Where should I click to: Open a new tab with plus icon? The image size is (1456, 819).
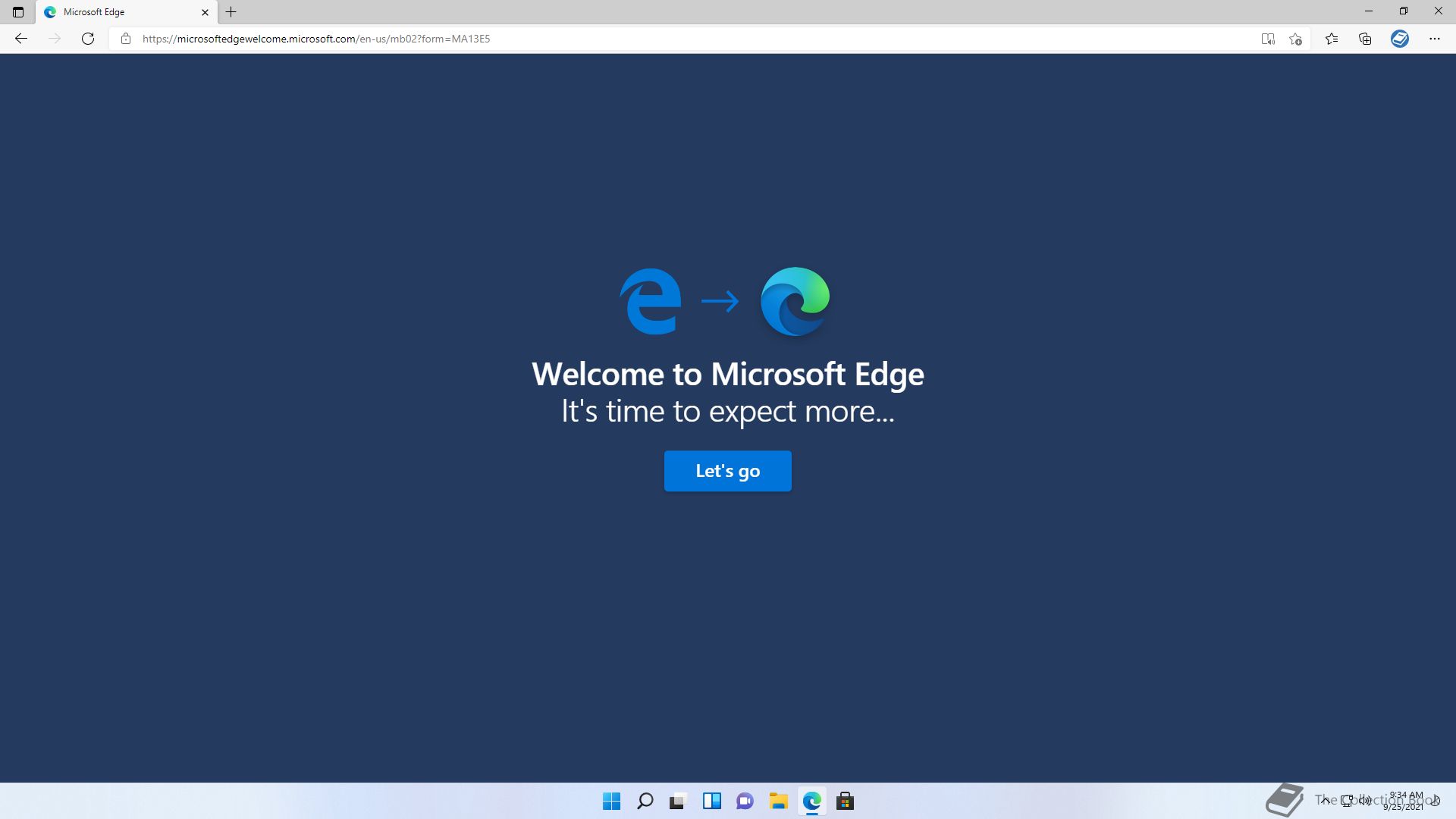point(231,12)
